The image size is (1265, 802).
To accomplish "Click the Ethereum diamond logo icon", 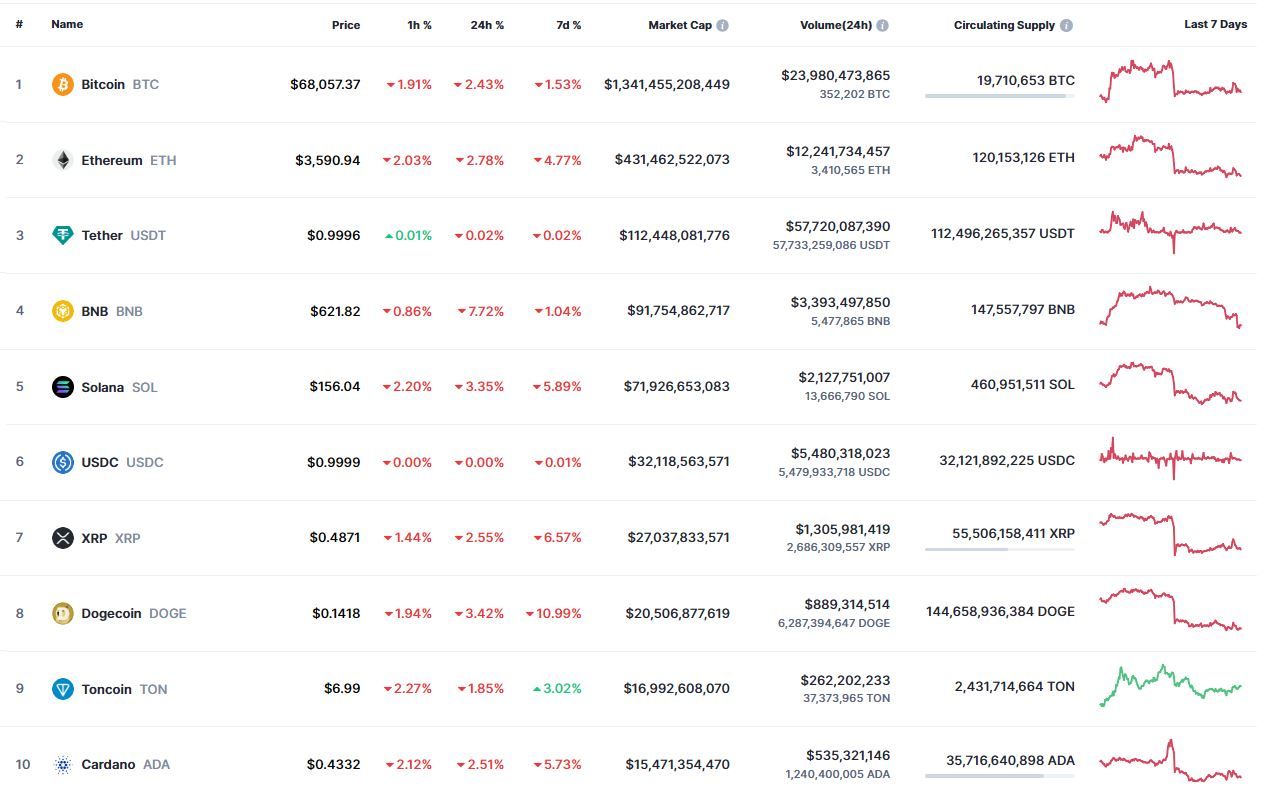I will (63, 160).
